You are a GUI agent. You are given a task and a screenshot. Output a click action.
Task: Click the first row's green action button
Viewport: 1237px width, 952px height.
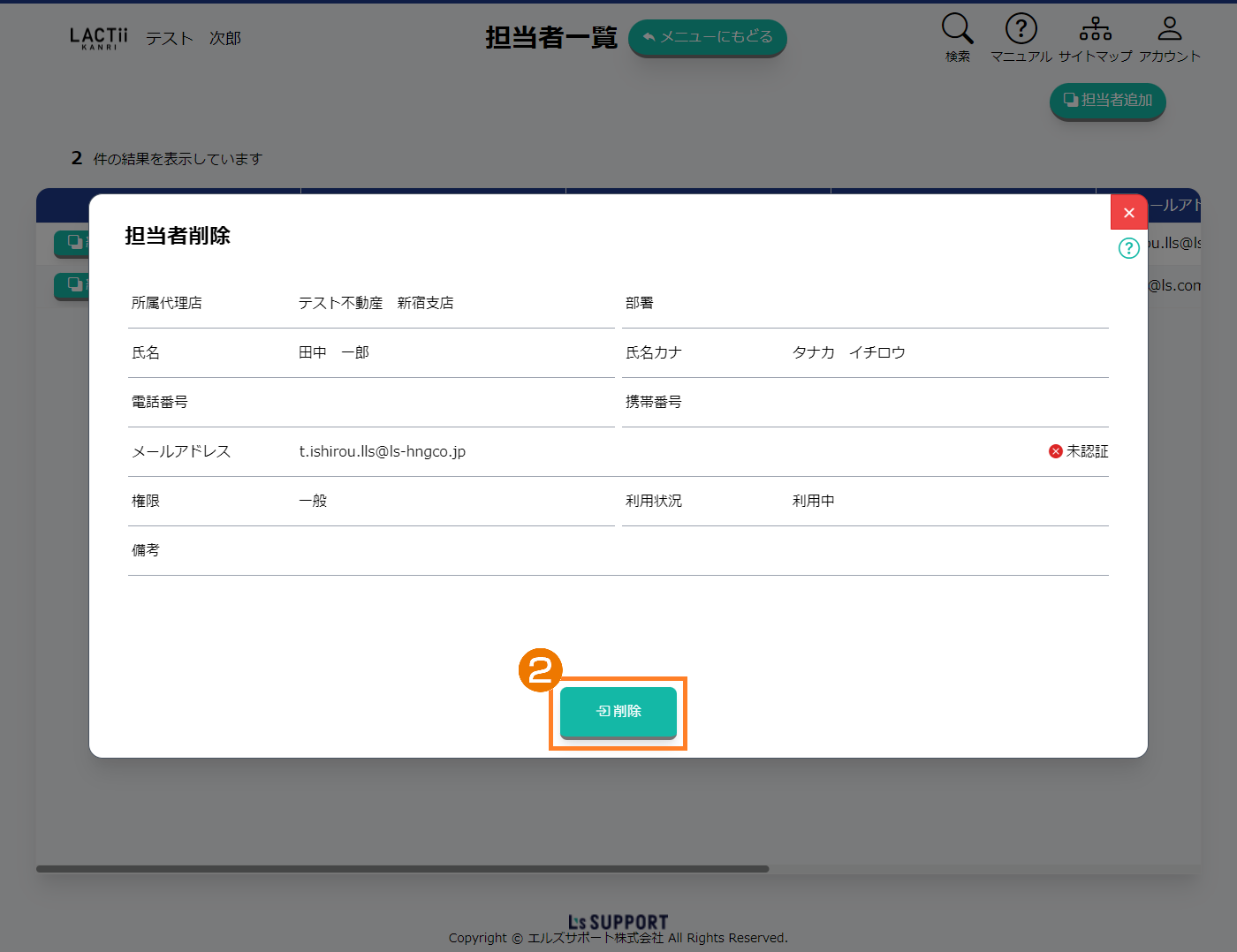tap(72, 243)
